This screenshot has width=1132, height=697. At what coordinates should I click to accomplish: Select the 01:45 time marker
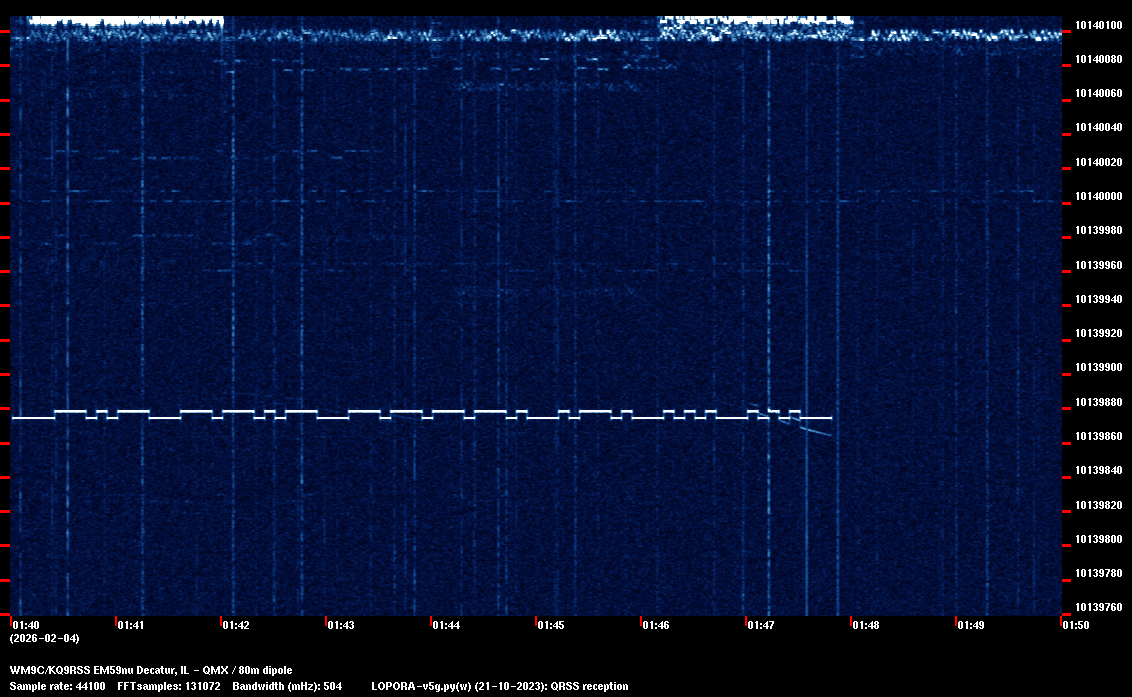[x=550, y=625]
